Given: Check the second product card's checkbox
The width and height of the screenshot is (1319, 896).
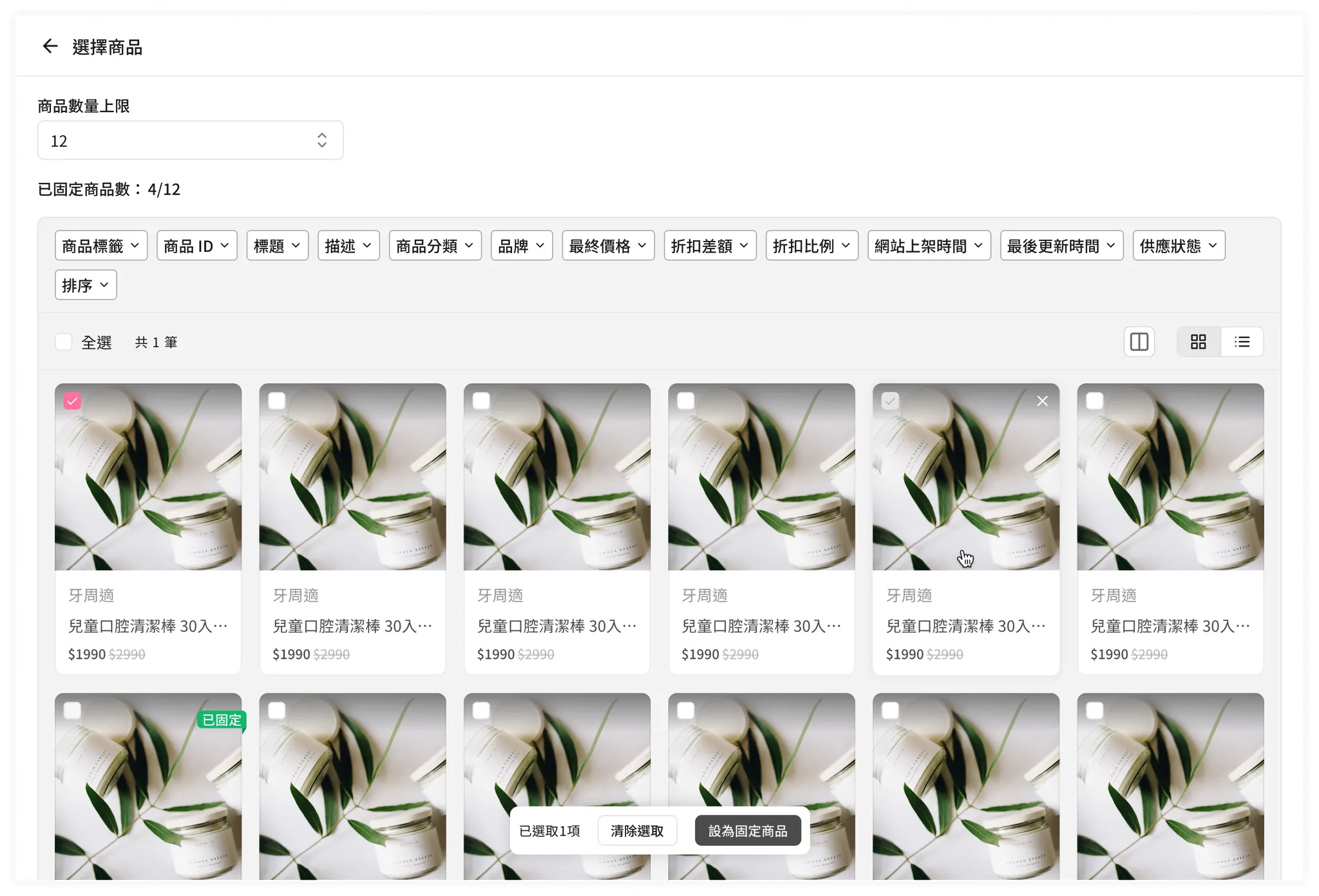Looking at the screenshot, I should (277, 401).
